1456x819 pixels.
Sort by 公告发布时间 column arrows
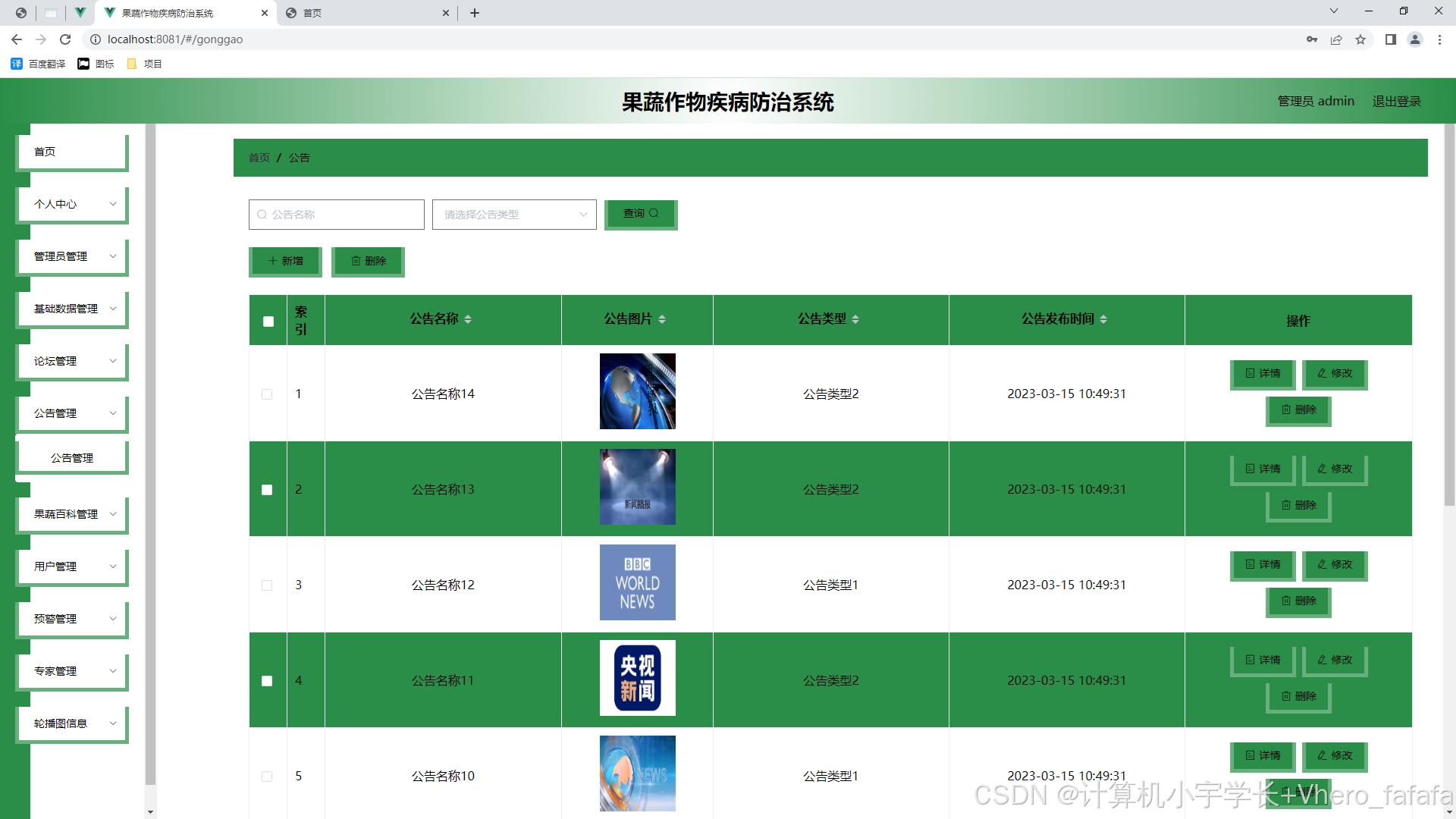1103,319
